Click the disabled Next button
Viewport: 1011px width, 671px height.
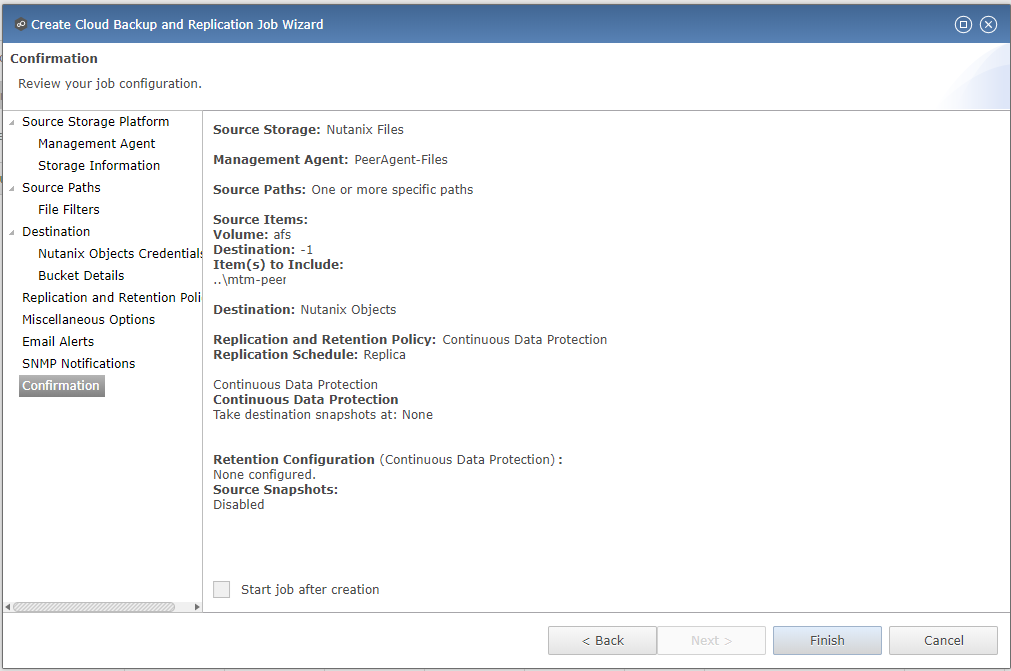(711, 640)
